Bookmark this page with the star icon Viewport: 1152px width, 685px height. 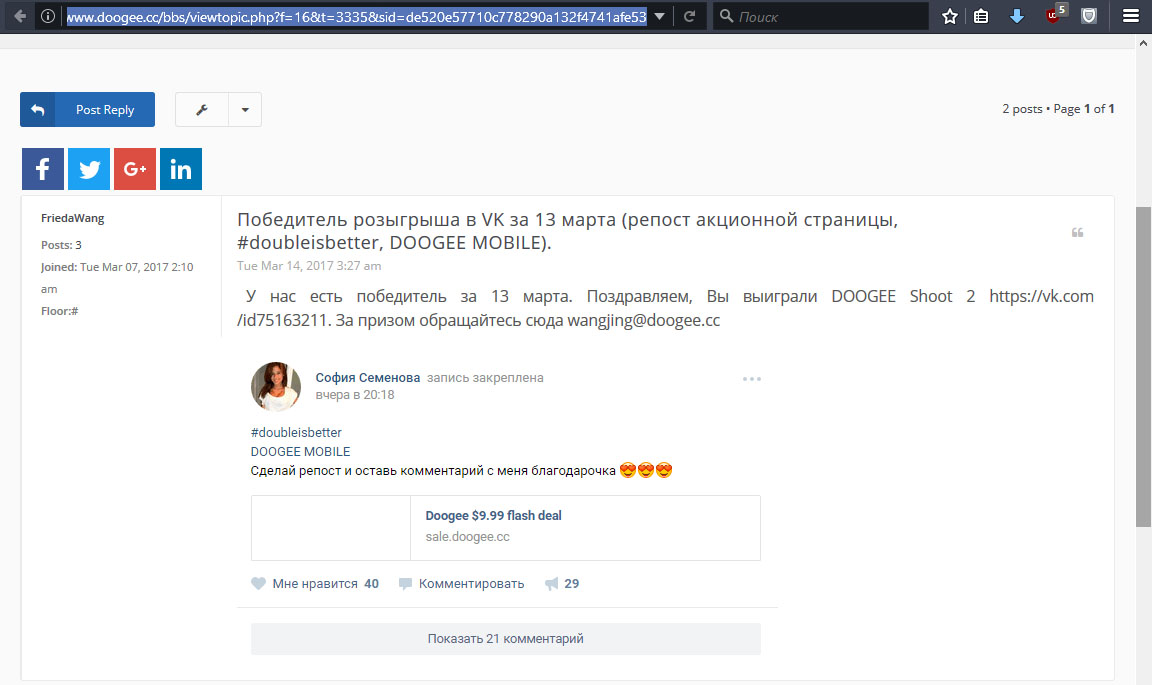tap(950, 16)
